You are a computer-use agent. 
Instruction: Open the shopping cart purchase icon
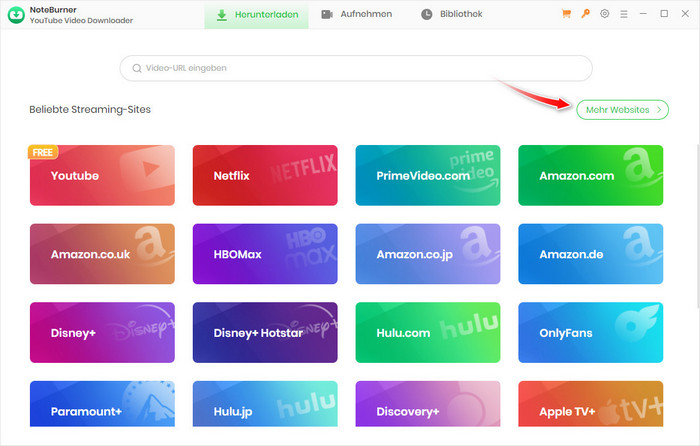tap(566, 14)
